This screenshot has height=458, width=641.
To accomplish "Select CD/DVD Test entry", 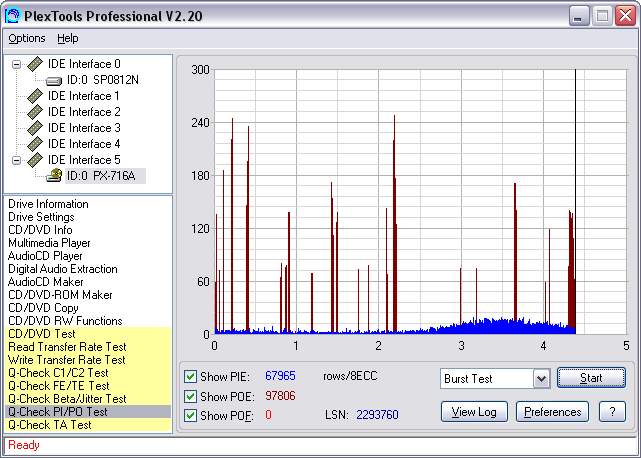I will 88,334.
